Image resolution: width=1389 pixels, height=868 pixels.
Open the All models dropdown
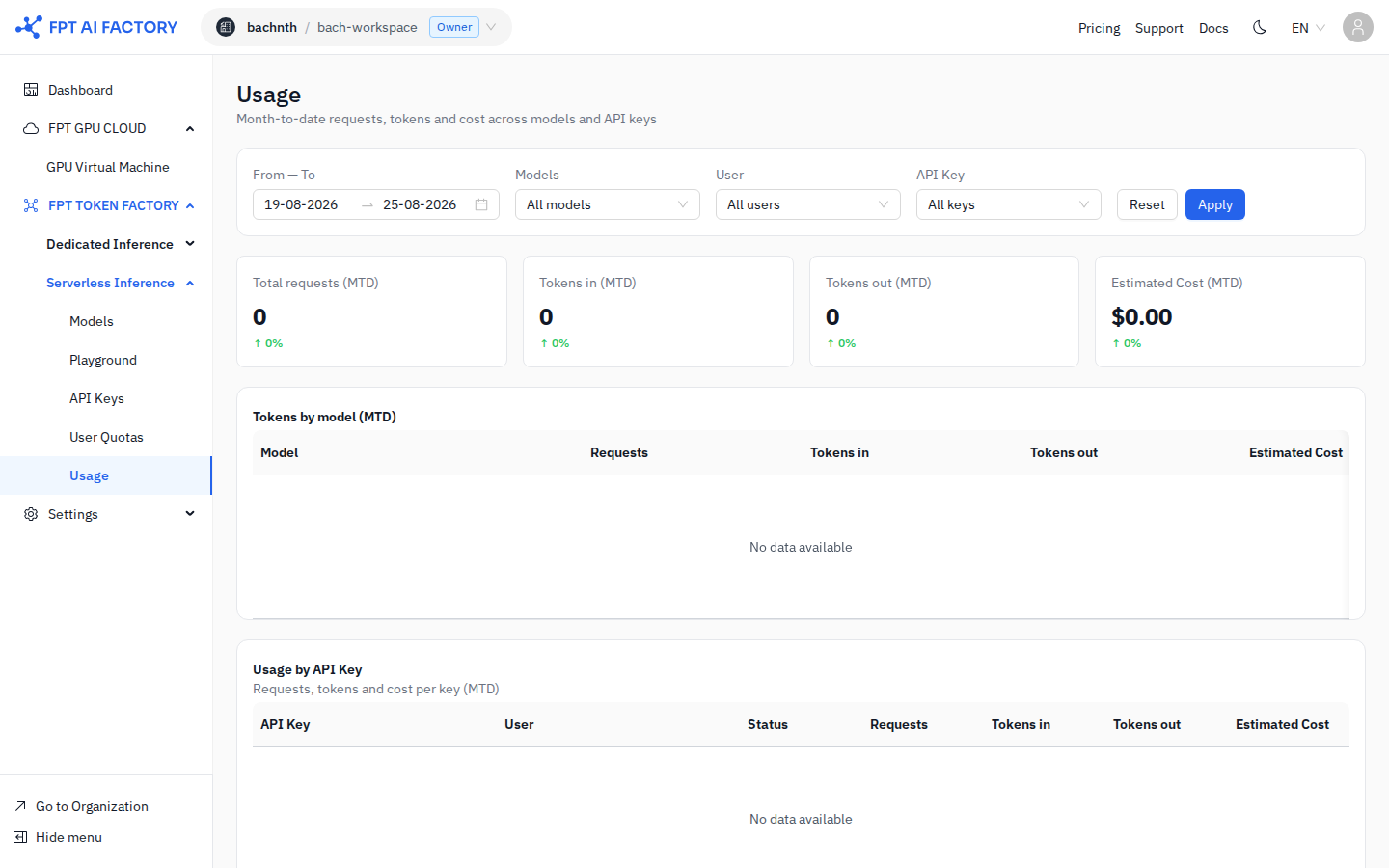(608, 204)
